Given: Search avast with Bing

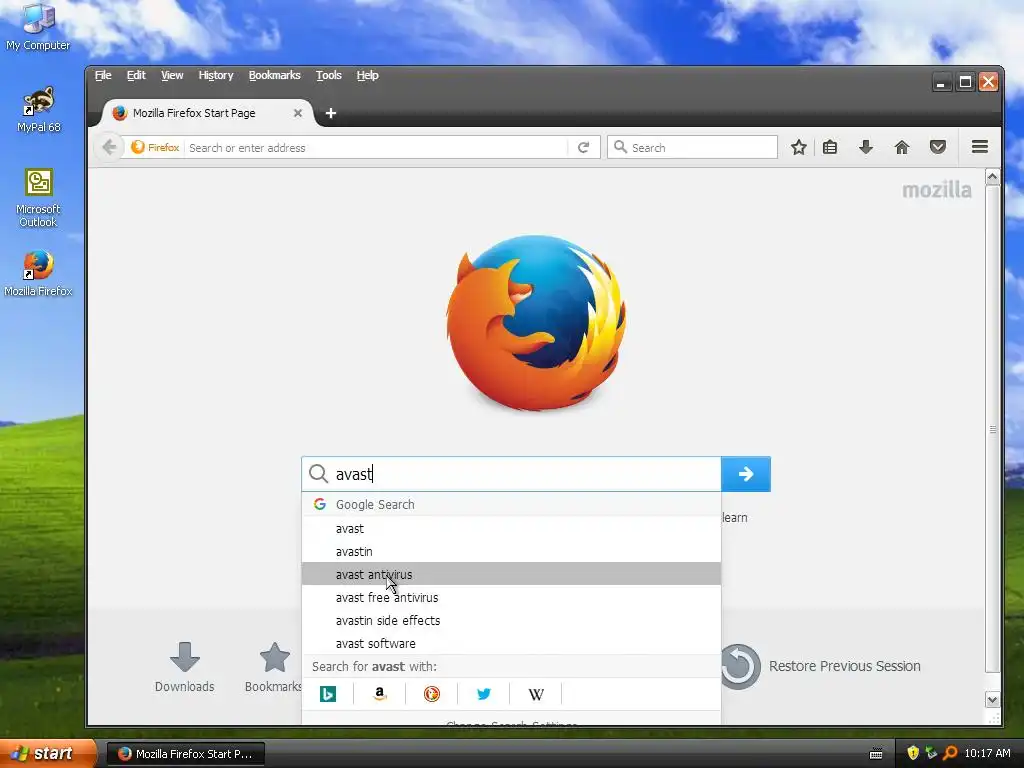Looking at the screenshot, I should (328, 694).
